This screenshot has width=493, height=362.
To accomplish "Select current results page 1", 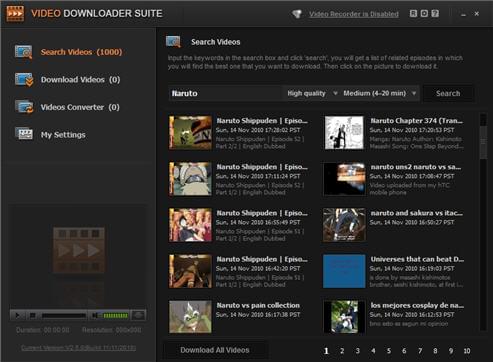I will [326, 351].
